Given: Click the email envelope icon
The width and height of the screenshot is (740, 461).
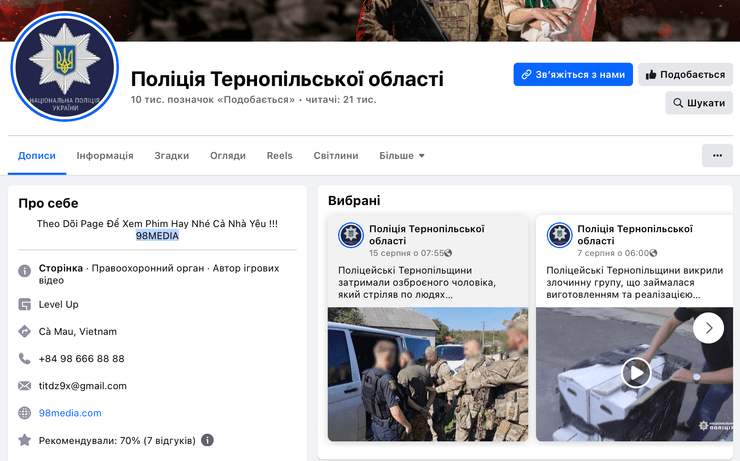Looking at the screenshot, I should (25, 386).
